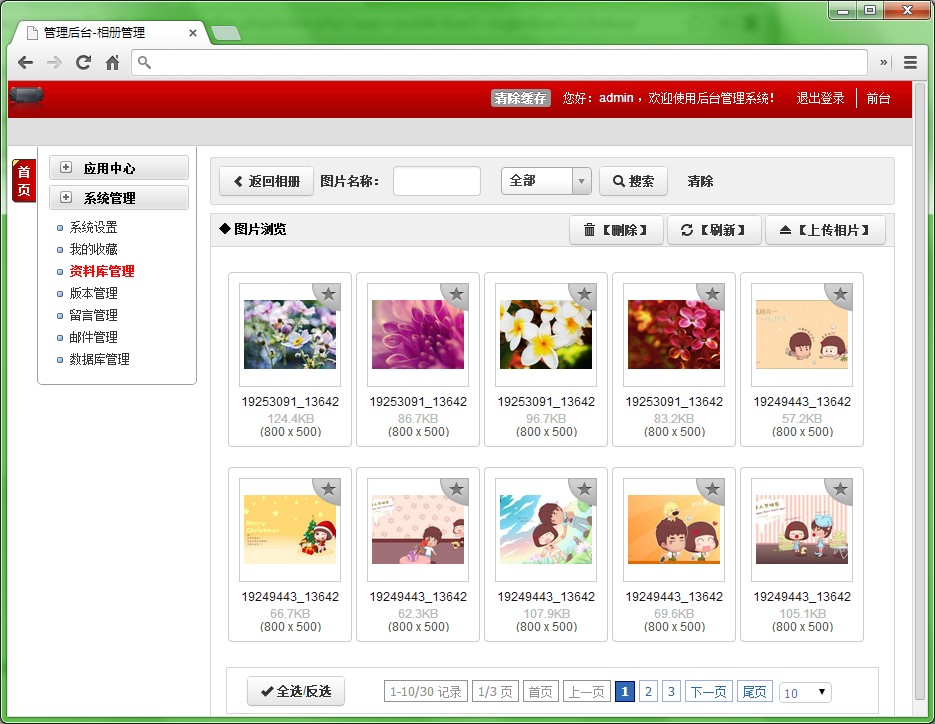Star the 62.3KB cartoon photo
Image resolution: width=935 pixels, height=724 pixels.
coord(457,489)
